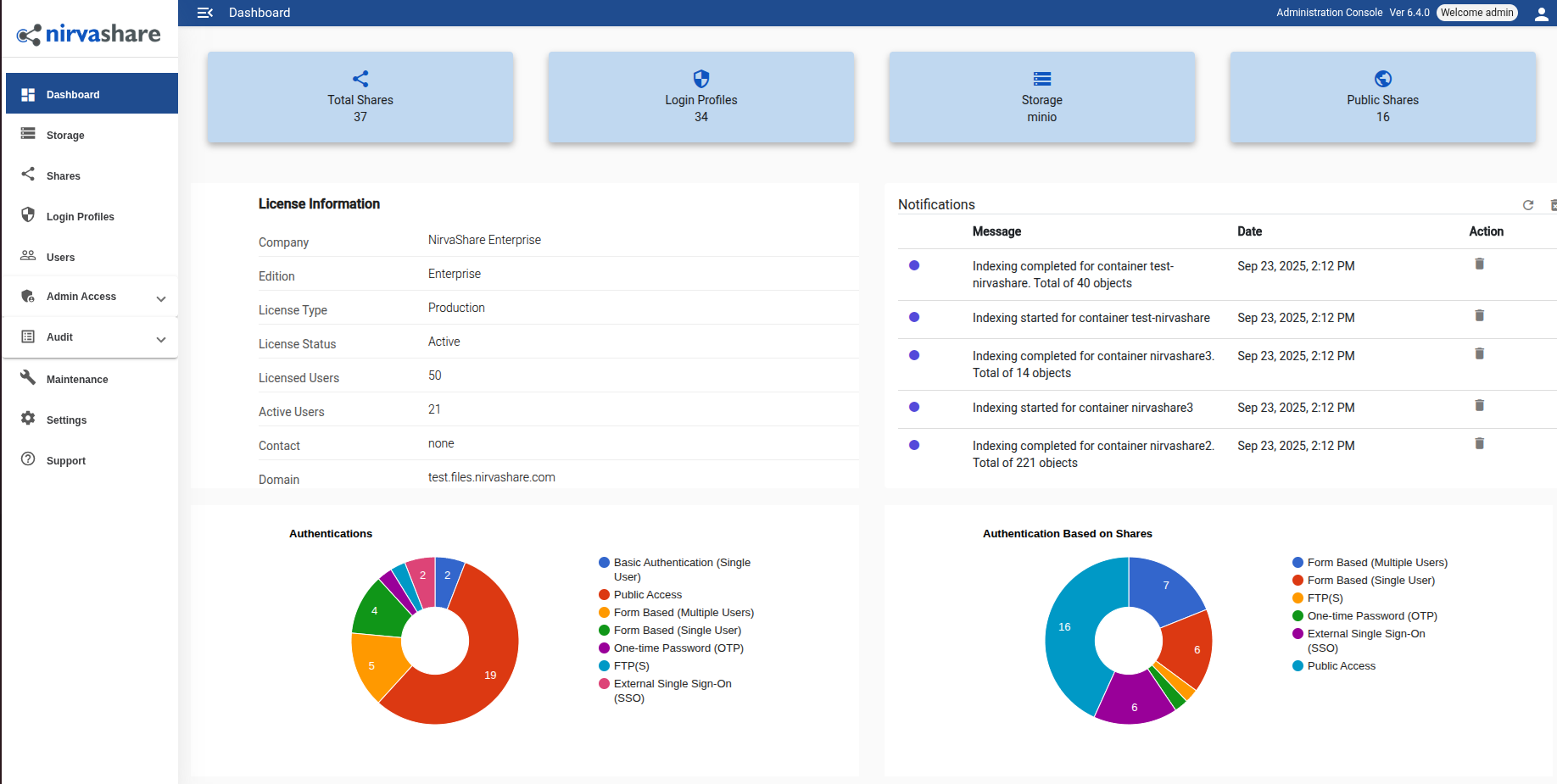Click the Storage card icon

[1041, 79]
